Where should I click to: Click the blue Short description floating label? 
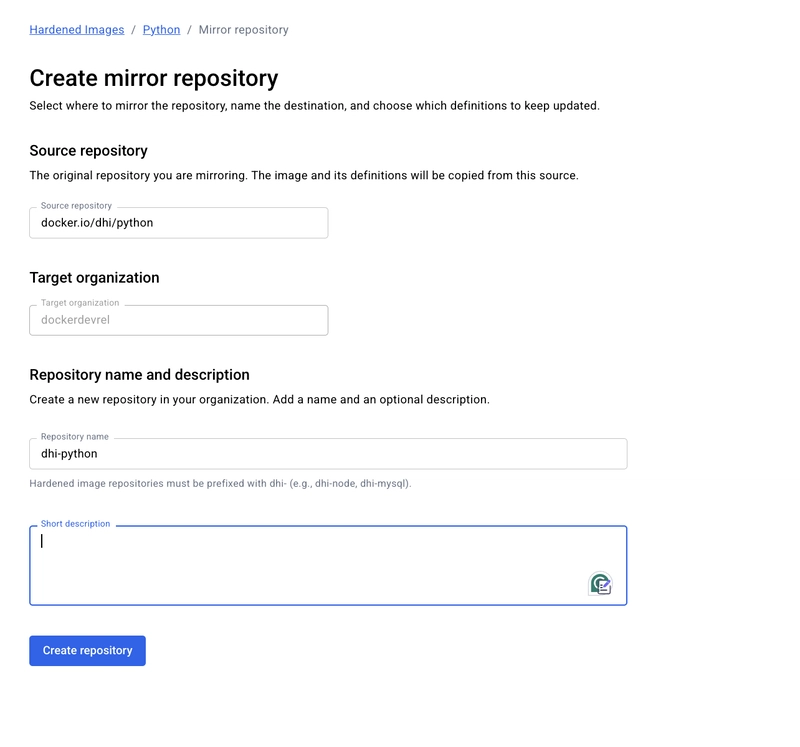tap(76, 524)
